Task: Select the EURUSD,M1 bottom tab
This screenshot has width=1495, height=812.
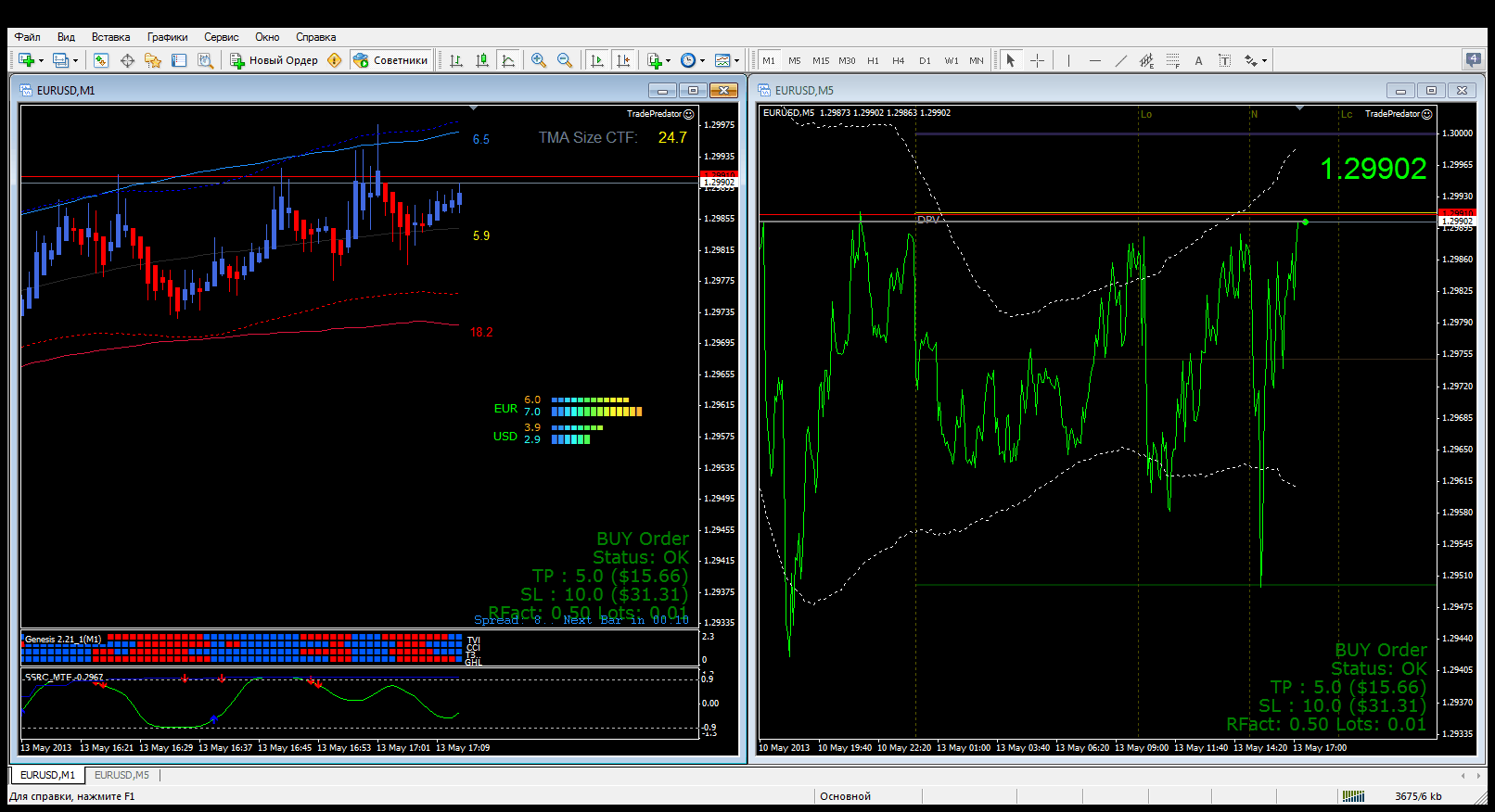Action: (47, 775)
